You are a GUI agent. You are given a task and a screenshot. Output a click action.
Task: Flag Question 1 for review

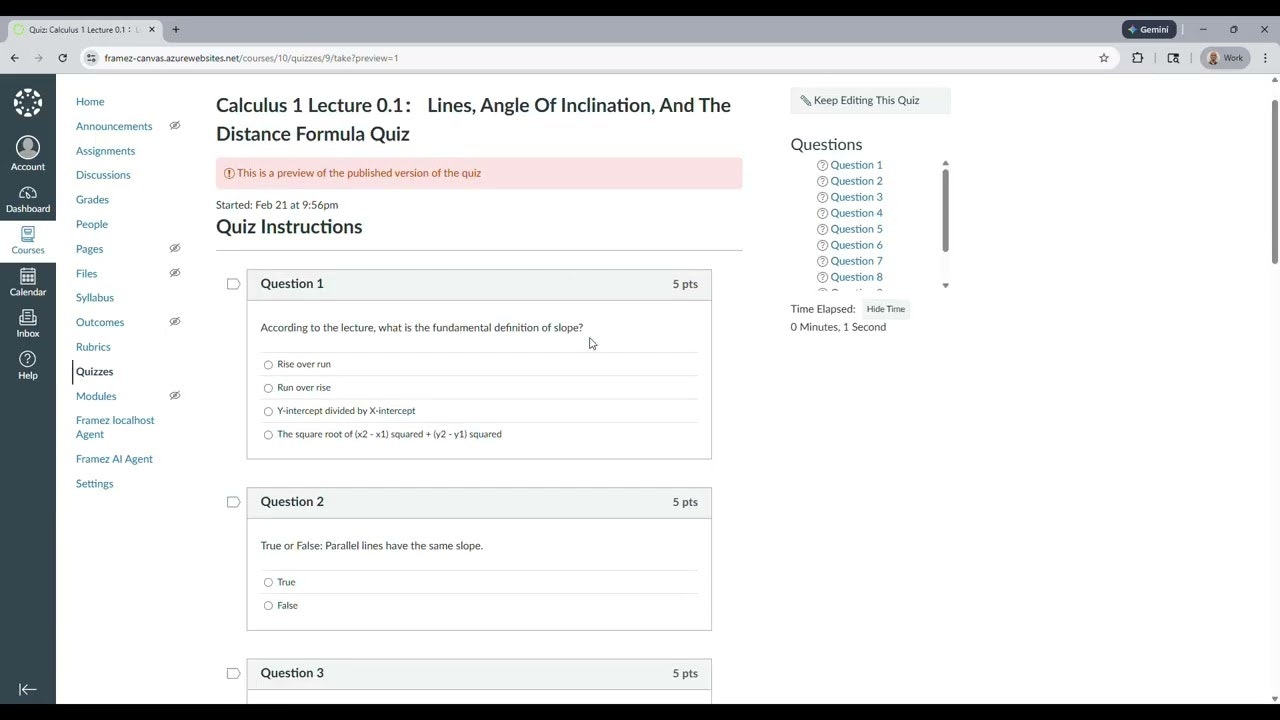coord(233,284)
